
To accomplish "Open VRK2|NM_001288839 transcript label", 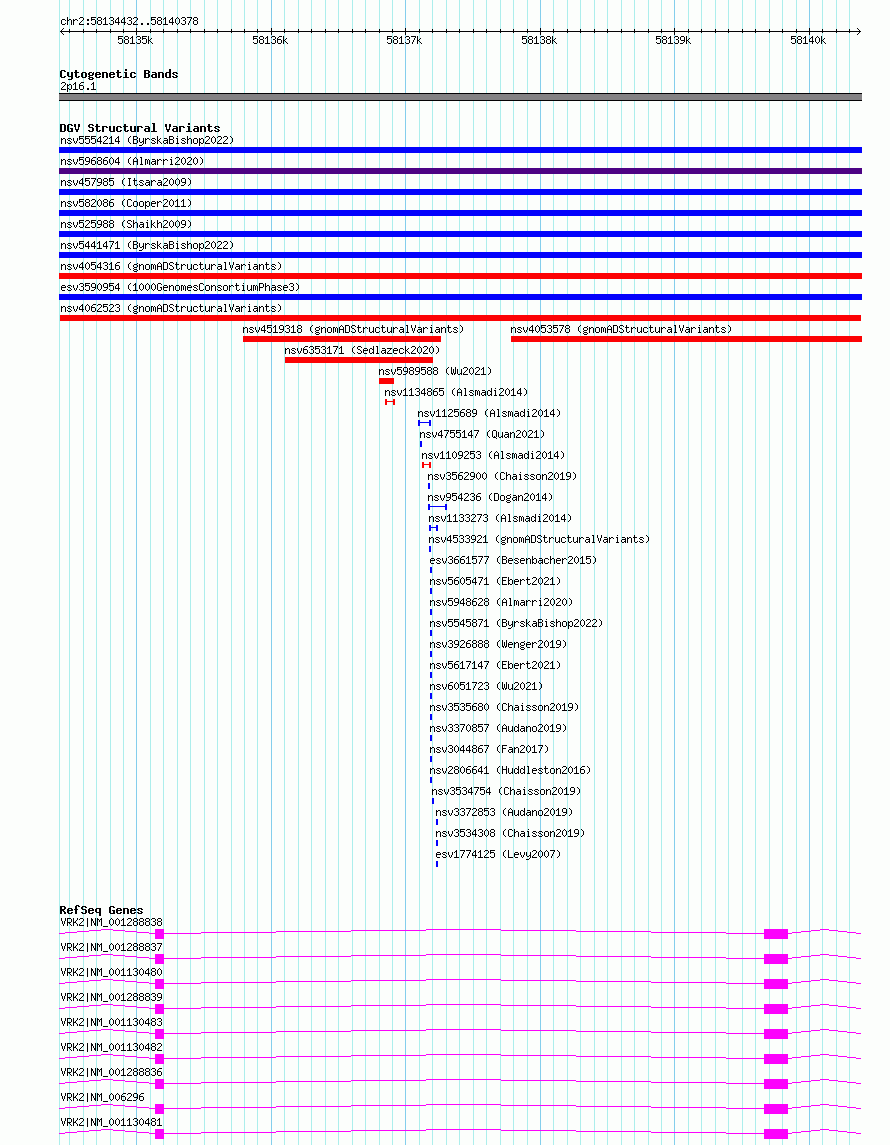I will [111, 997].
